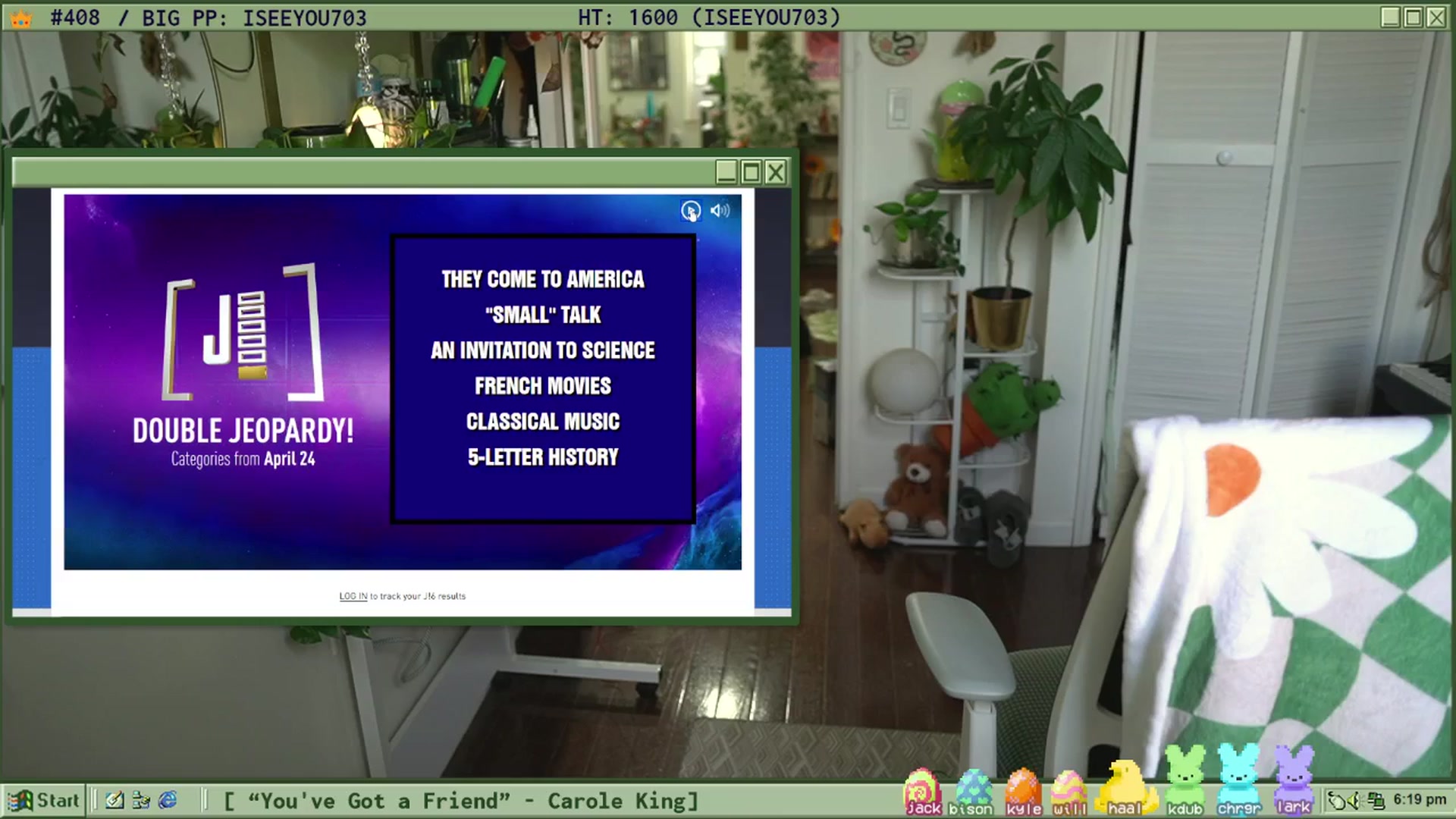
Task: Select the green bunny labeled kdub
Action: 1185,781
